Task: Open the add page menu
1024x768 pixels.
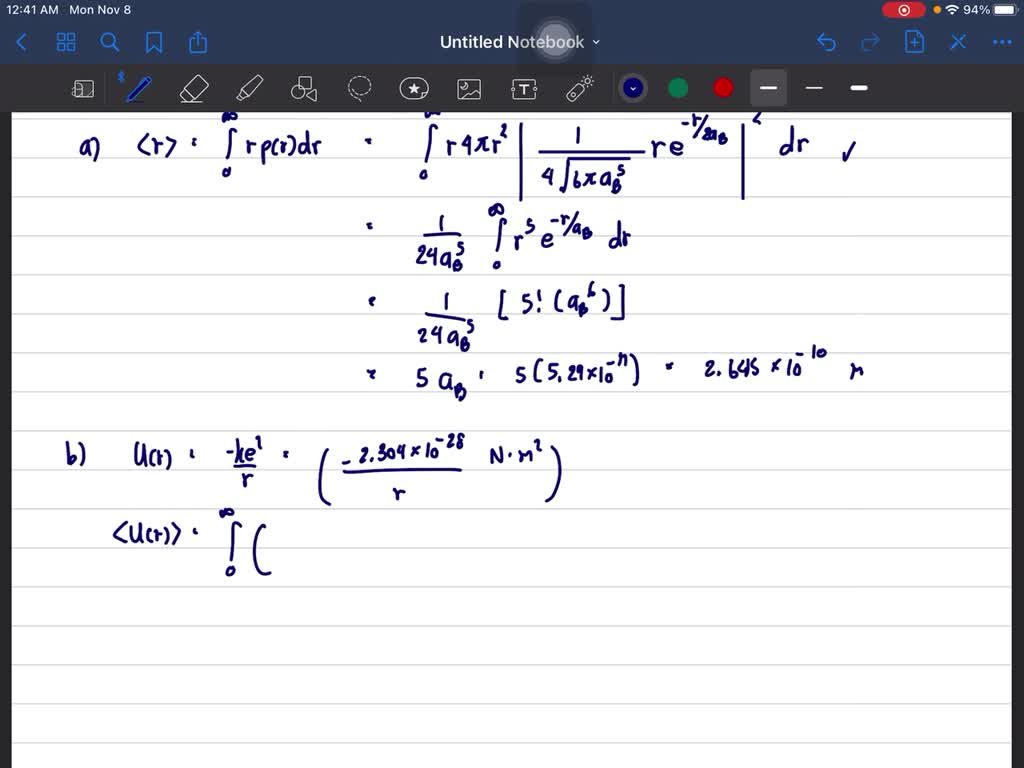Action: tap(914, 42)
